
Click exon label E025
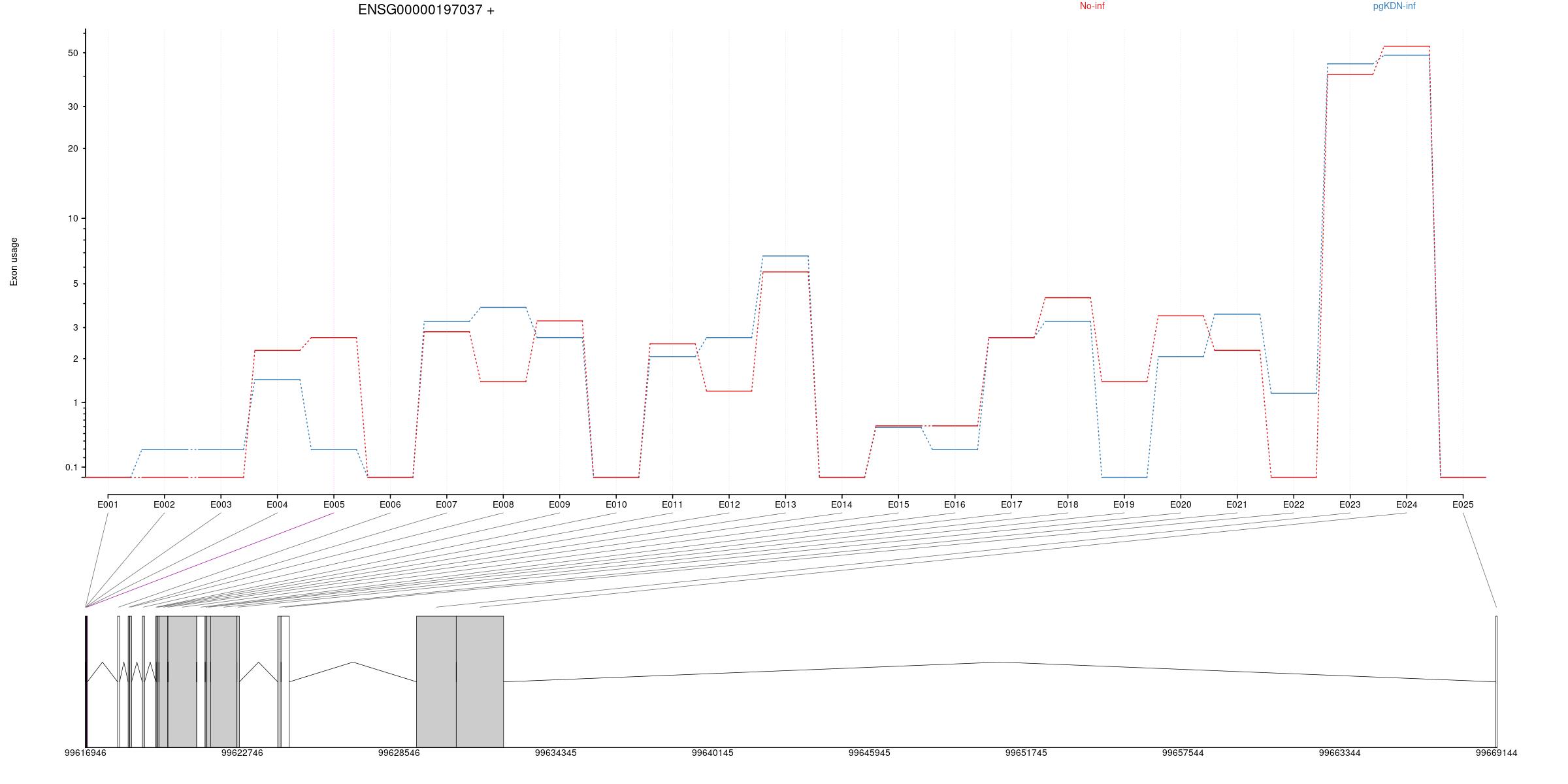pos(1463,504)
